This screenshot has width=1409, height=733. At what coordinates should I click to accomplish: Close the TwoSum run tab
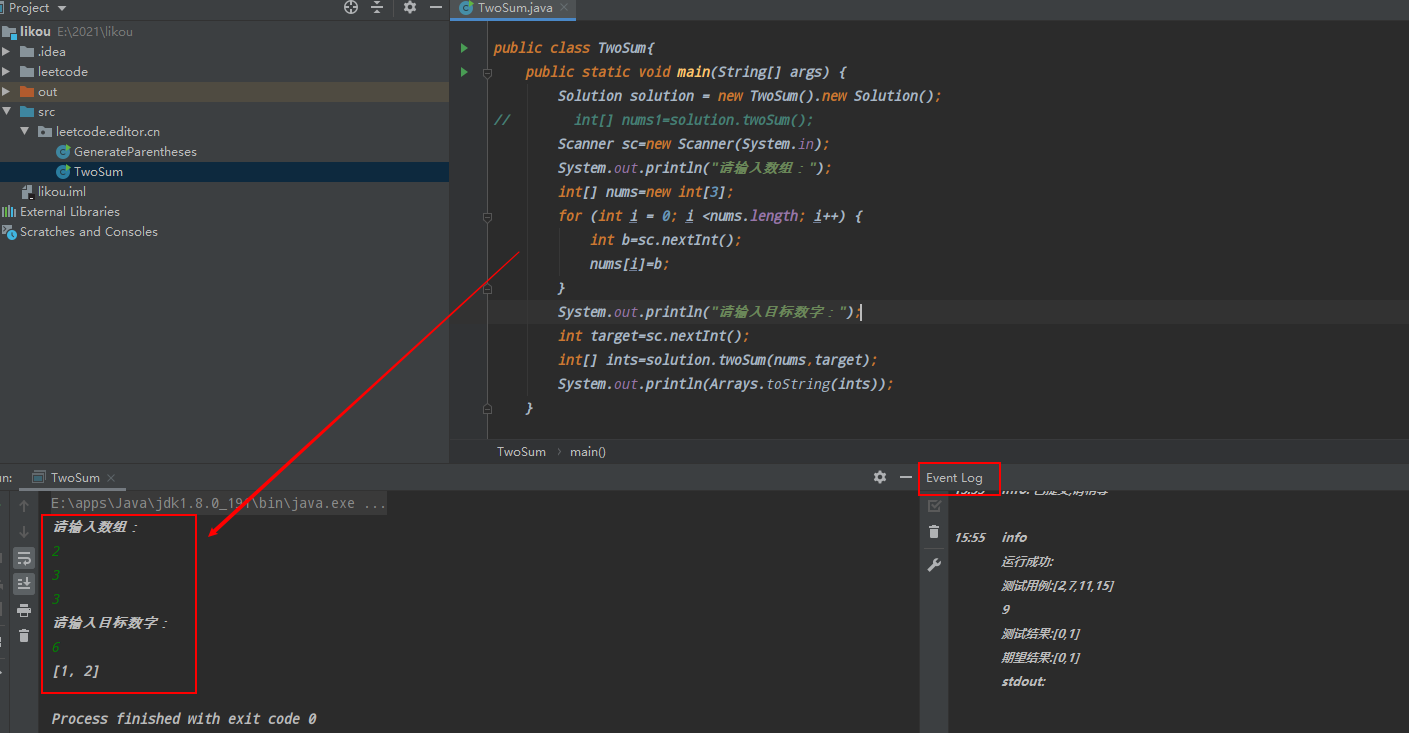coord(111,478)
